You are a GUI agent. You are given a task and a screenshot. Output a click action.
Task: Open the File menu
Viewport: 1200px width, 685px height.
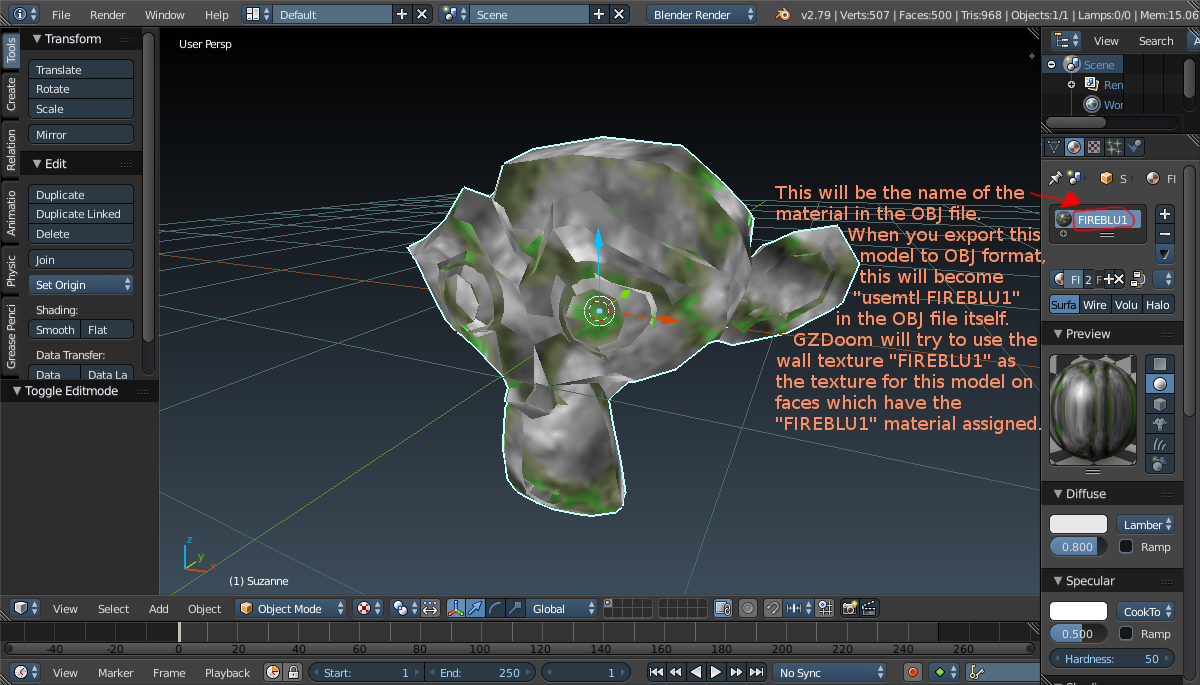pos(61,14)
